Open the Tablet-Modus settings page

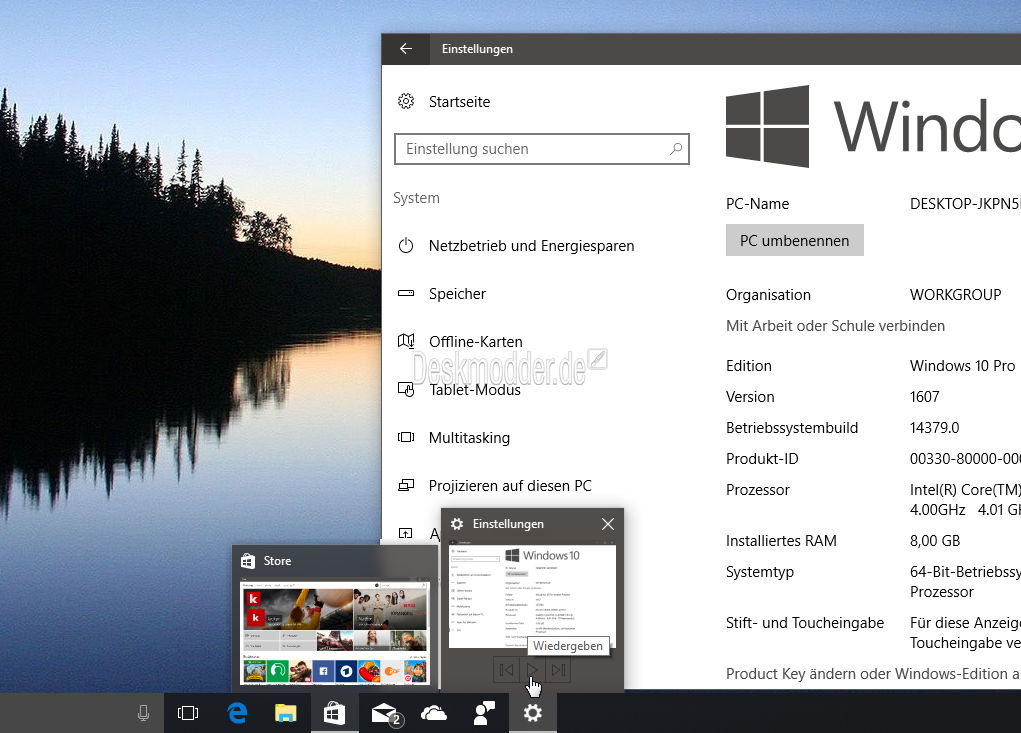pyautogui.click(x=475, y=390)
